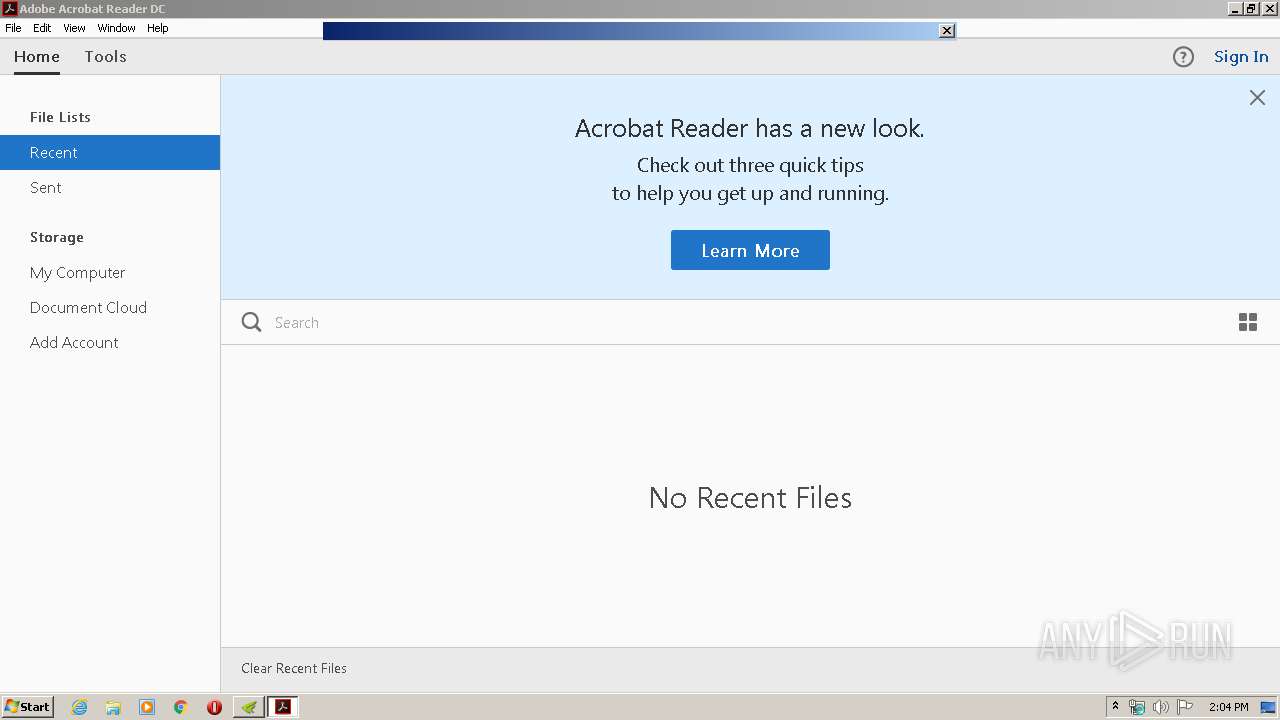The width and height of the screenshot is (1280, 720).
Task: Select the green arrow app in taskbar
Action: click(x=249, y=707)
